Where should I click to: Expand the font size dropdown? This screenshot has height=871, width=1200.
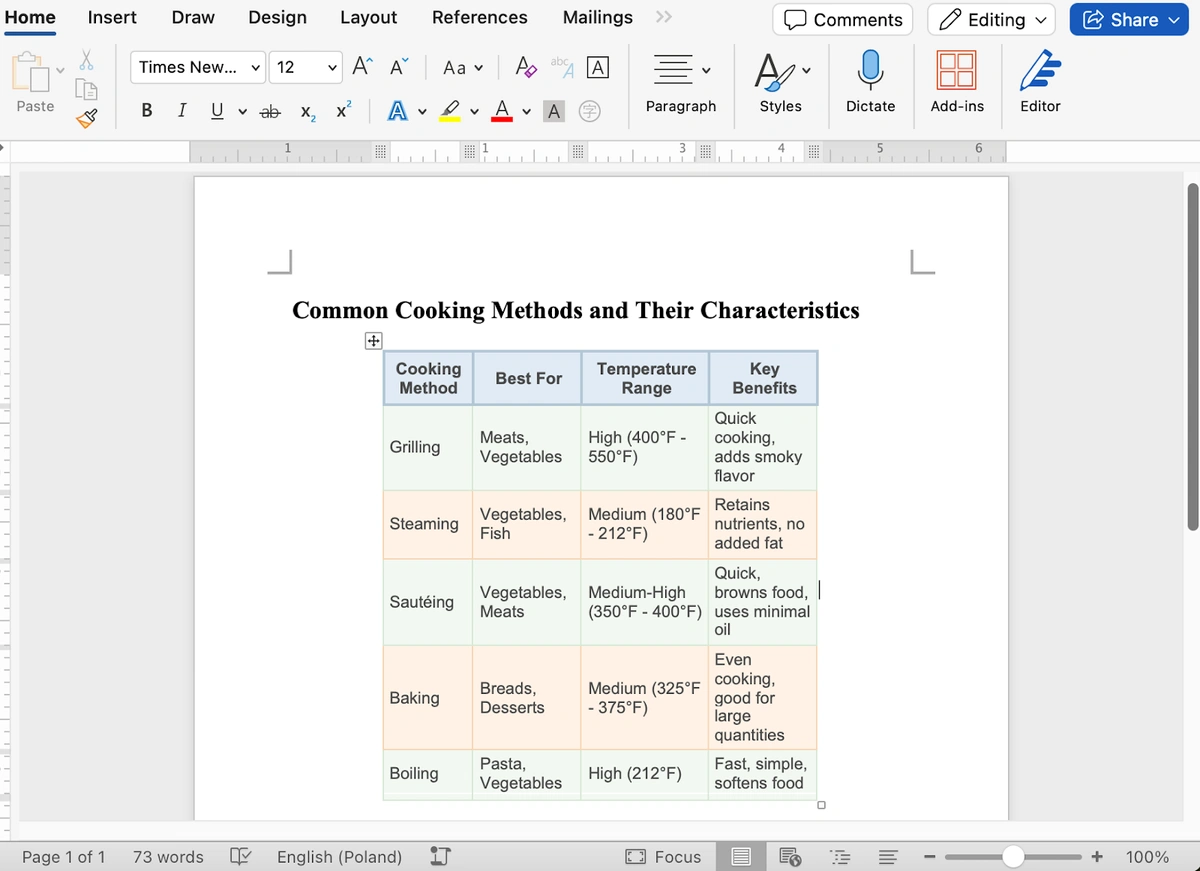(333, 67)
